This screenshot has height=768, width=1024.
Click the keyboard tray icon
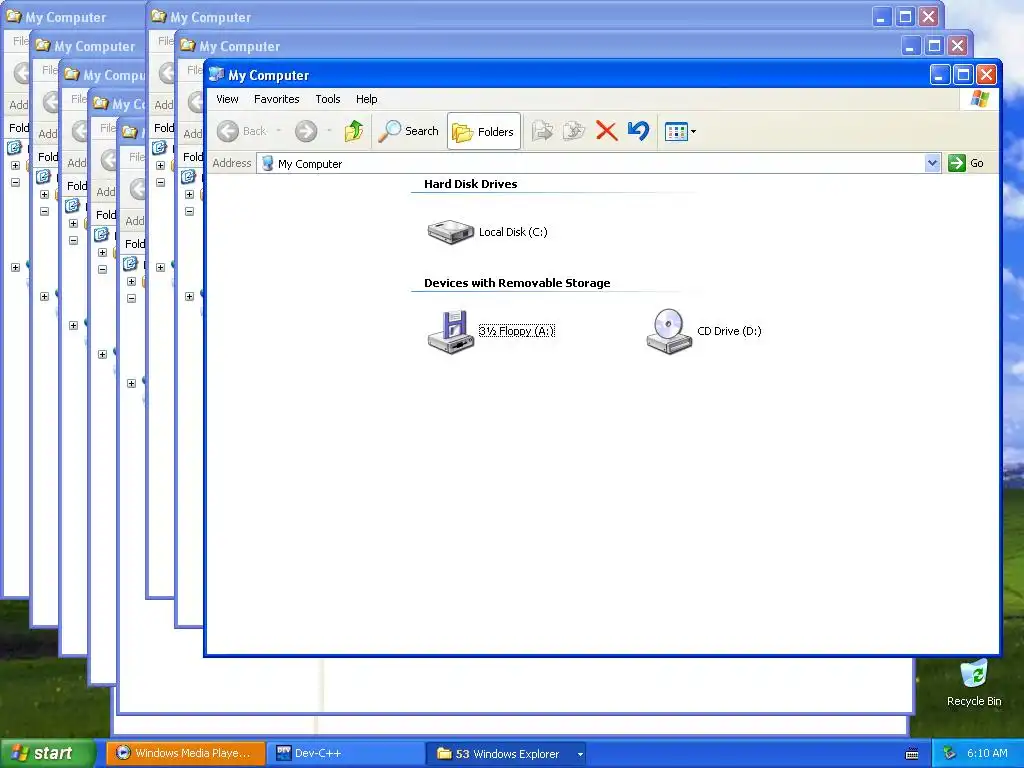click(x=912, y=754)
